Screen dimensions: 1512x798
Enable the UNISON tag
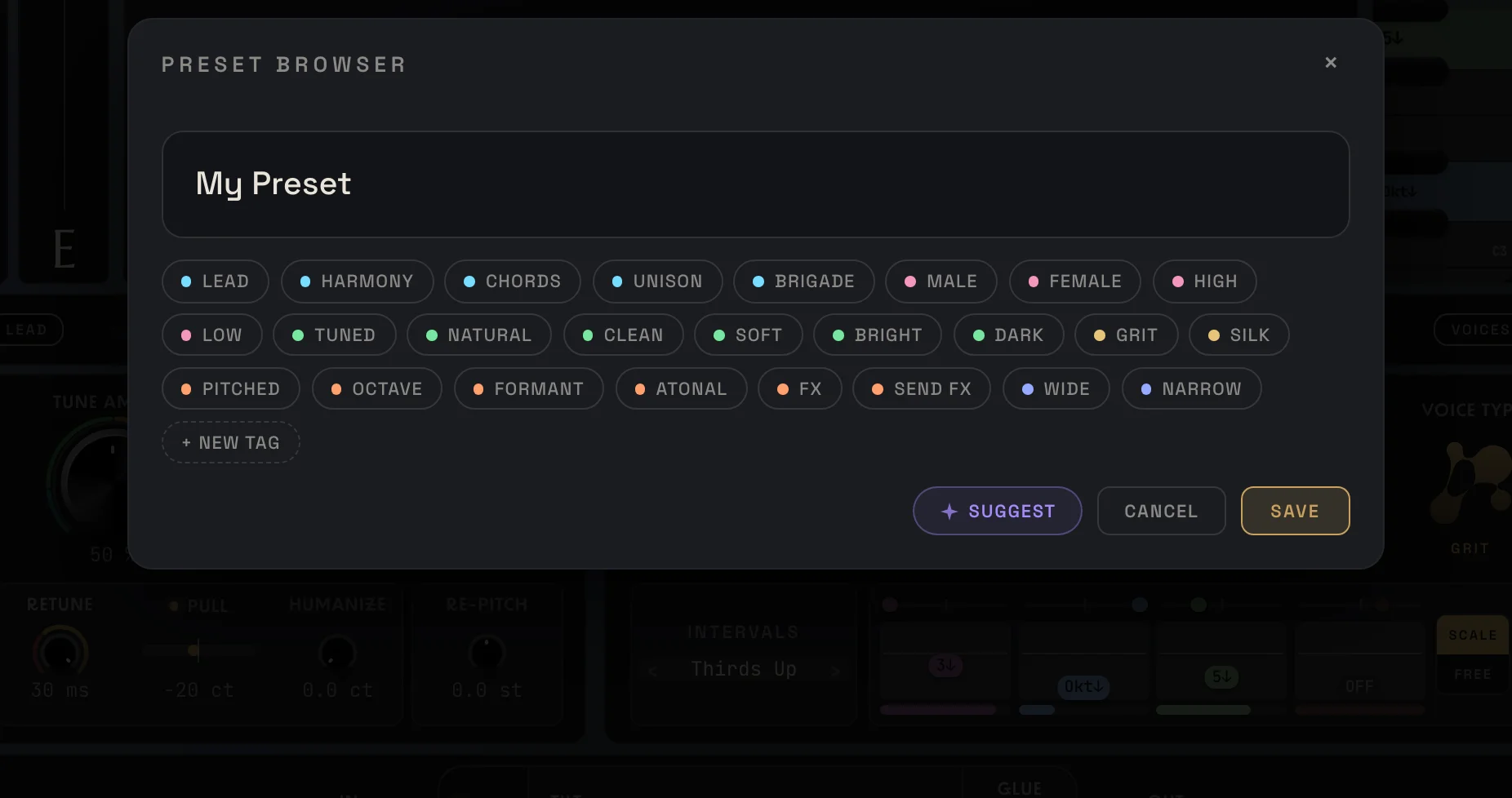[658, 282]
